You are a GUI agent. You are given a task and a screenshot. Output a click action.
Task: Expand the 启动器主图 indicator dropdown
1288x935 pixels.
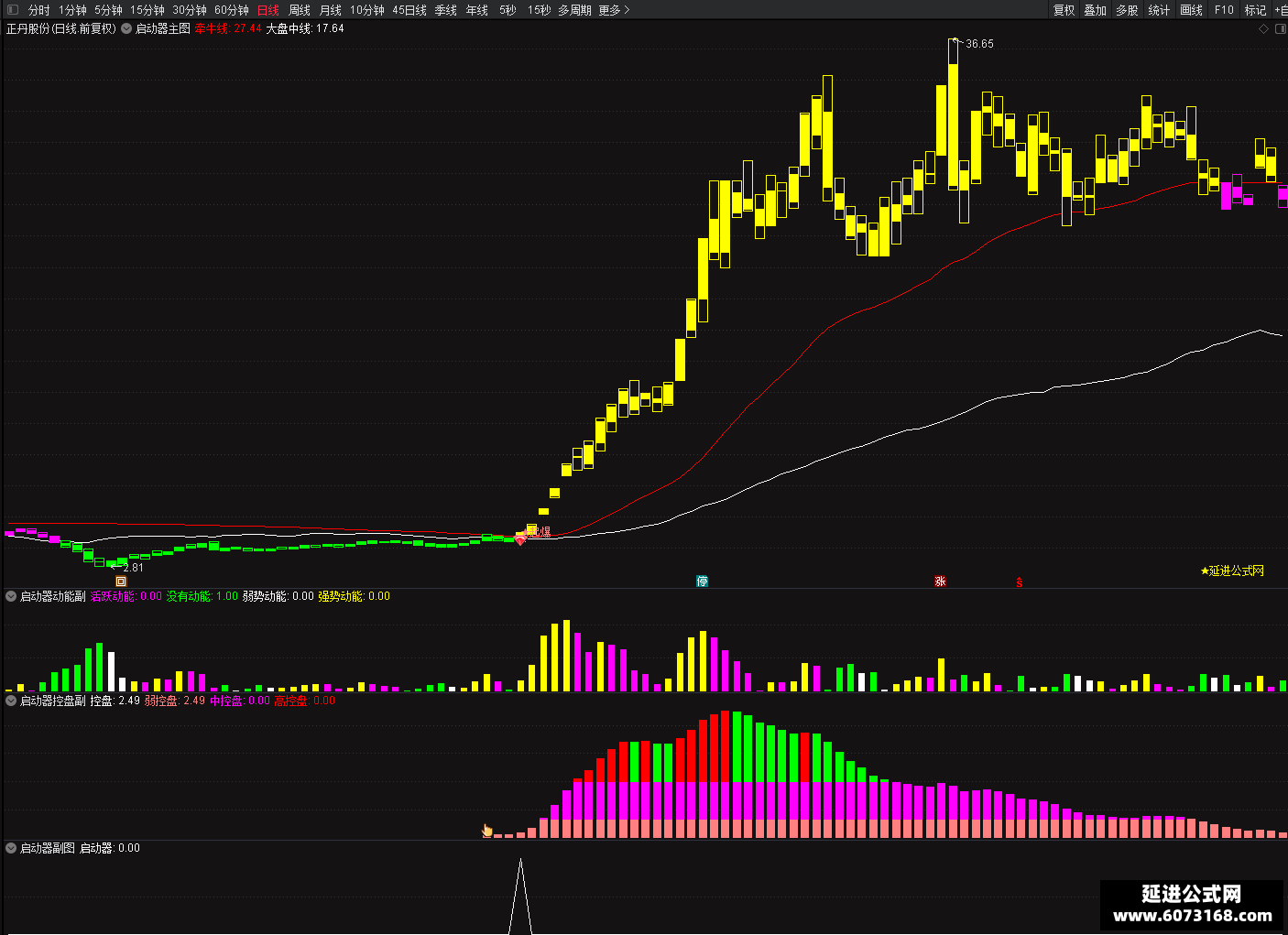pos(126,28)
